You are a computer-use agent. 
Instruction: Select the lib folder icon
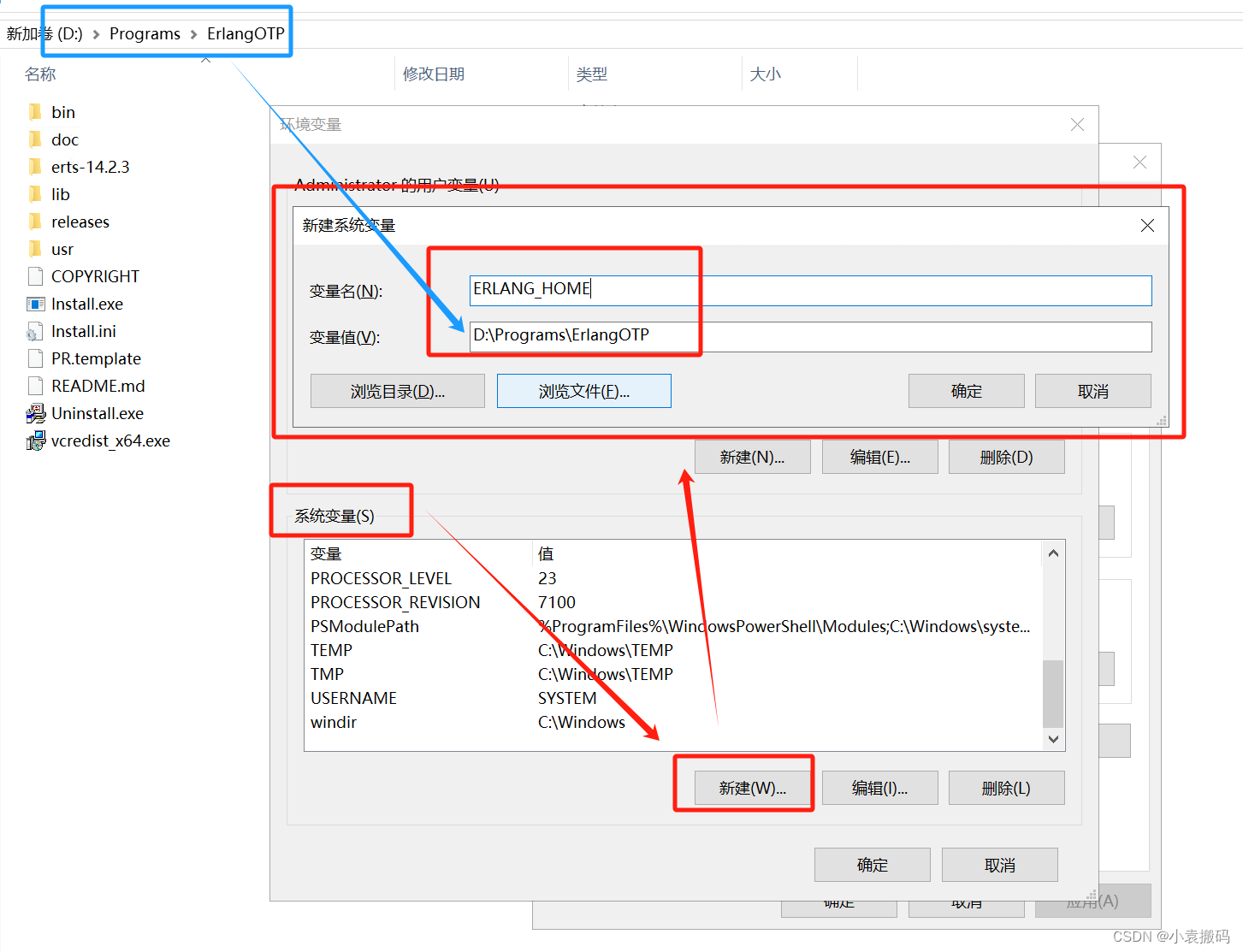point(35,194)
